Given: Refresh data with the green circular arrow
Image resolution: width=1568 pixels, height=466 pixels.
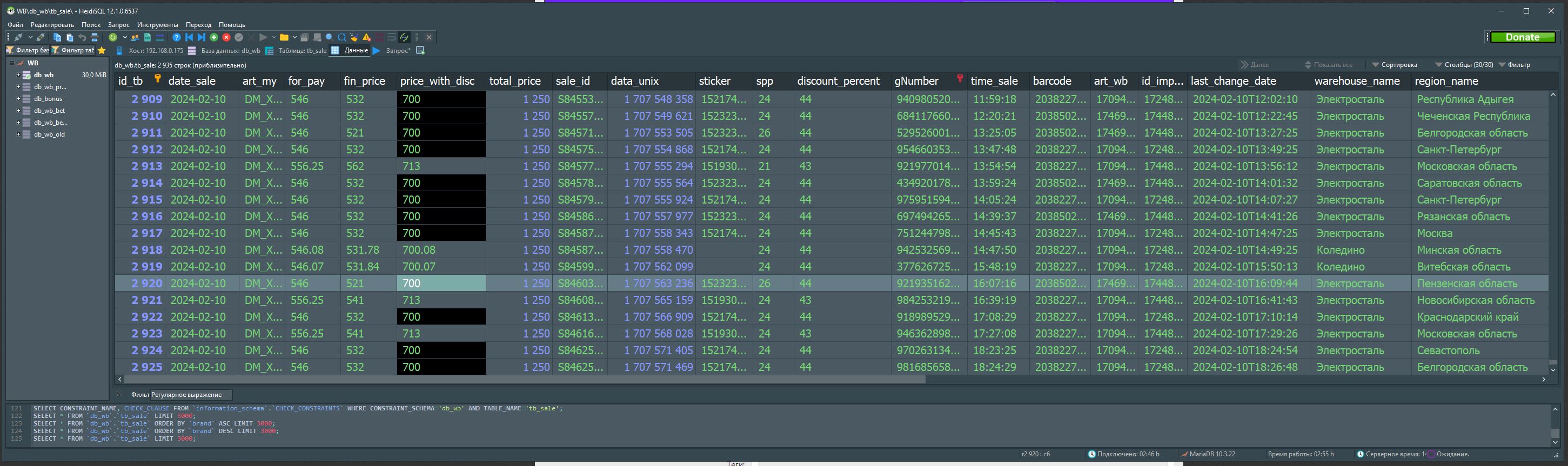Looking at the screenshot, I should pos(112,37).
